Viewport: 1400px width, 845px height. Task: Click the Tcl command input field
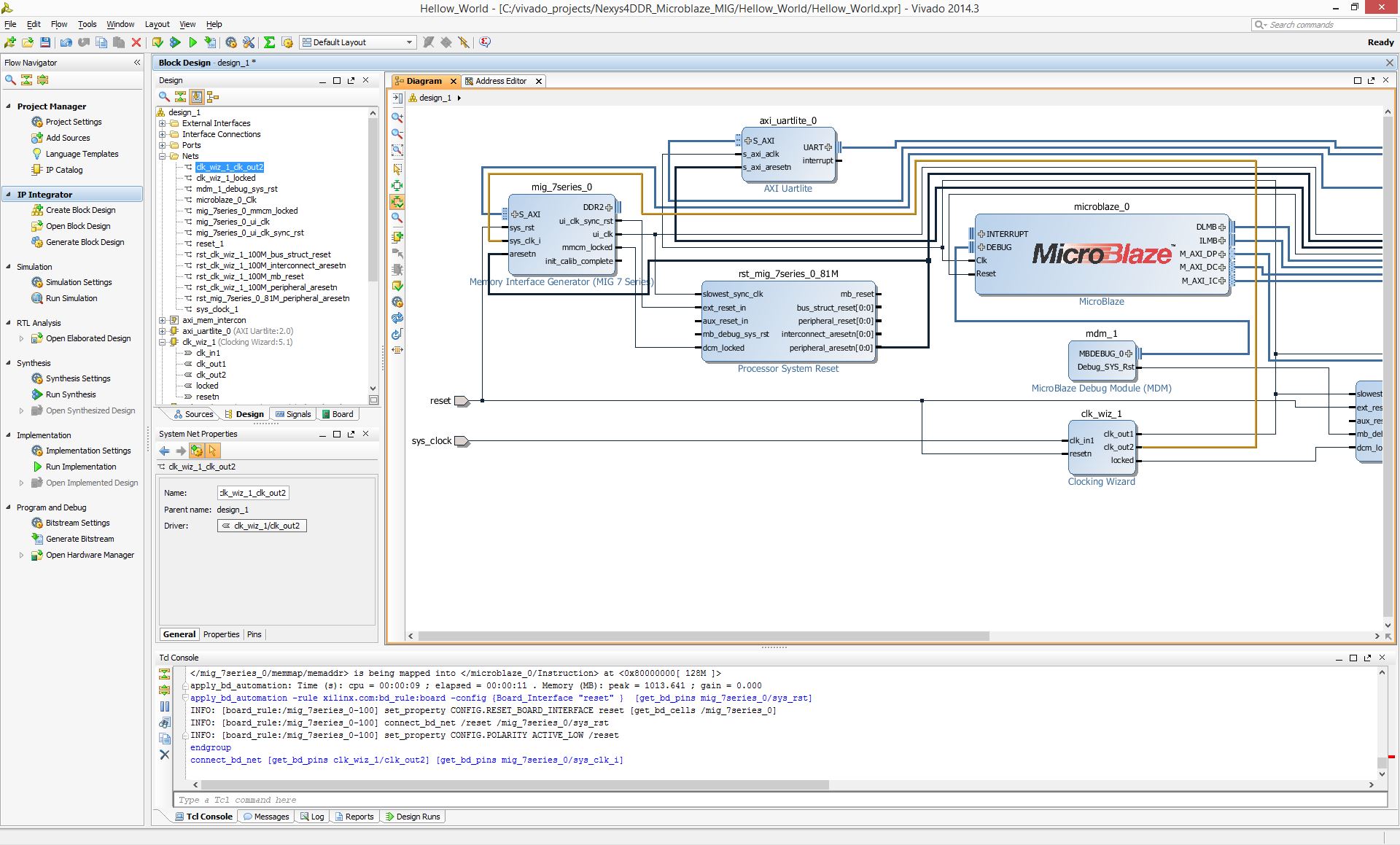click(780, 800)
